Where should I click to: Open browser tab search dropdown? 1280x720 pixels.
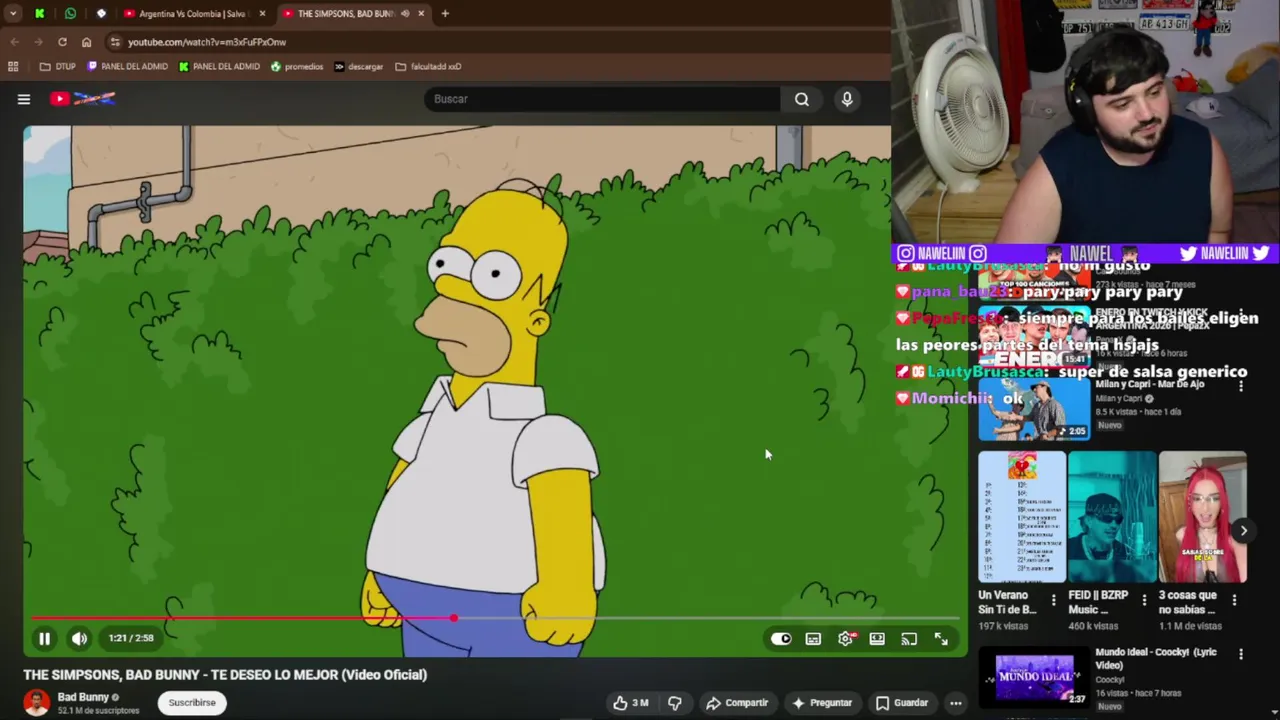pos(13,13)
